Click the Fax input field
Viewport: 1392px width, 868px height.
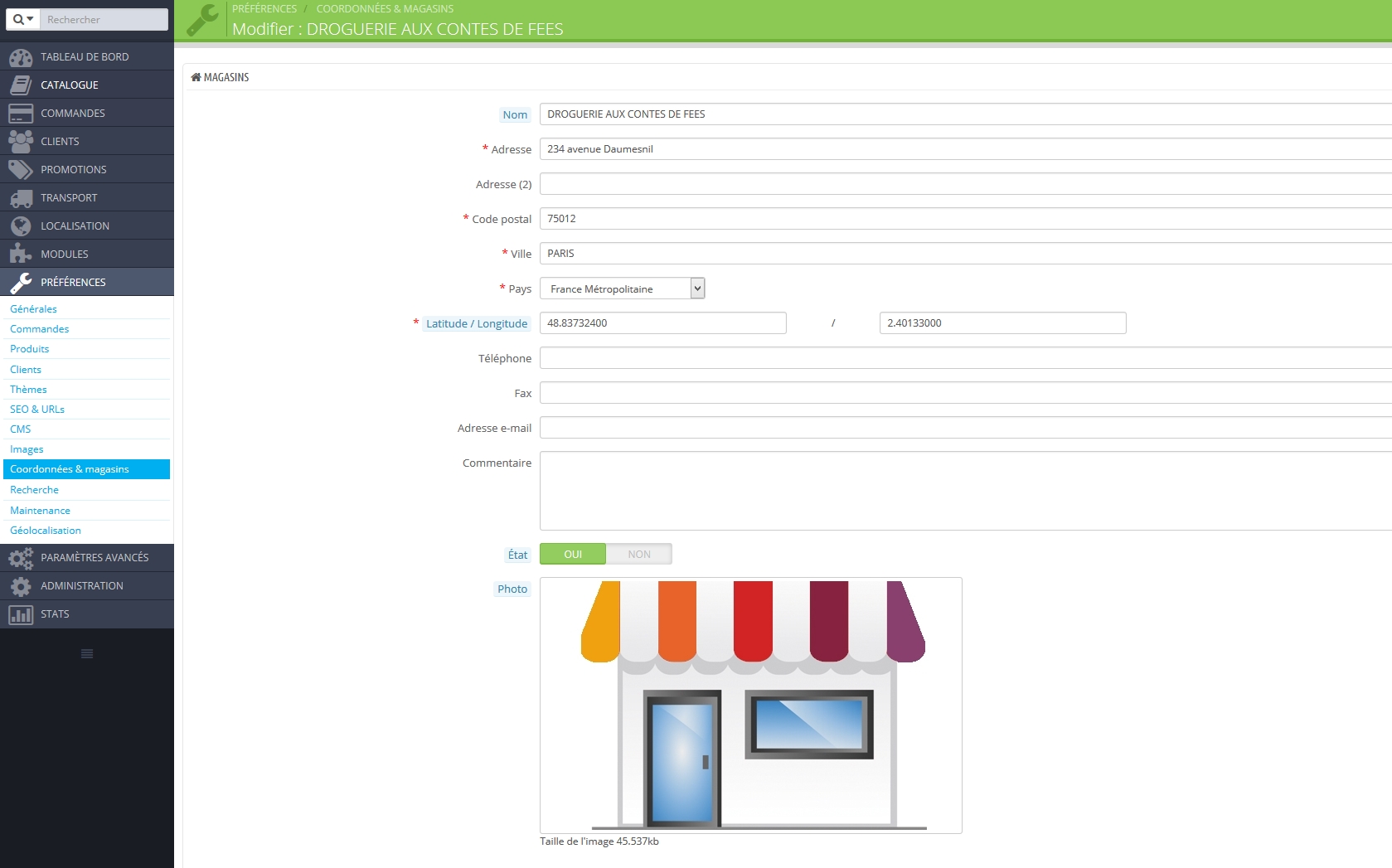(x=966, y=393)
